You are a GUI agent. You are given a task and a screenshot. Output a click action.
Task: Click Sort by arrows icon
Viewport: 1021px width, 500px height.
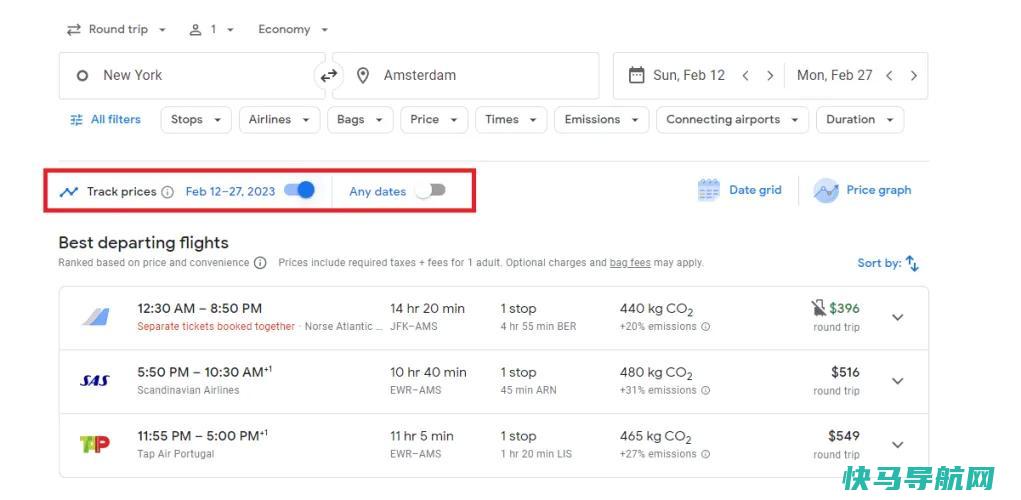coord(912,263)
